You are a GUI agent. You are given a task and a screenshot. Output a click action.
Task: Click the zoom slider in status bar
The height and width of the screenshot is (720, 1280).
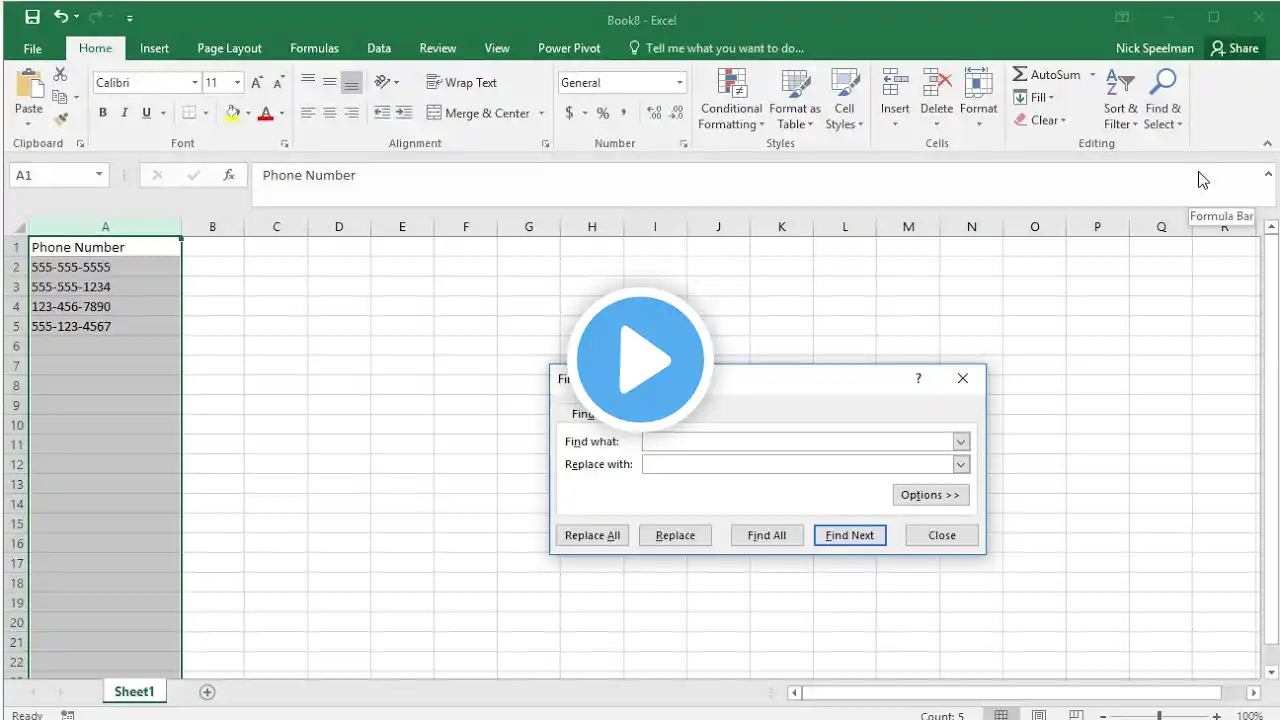pos(1159,716)
